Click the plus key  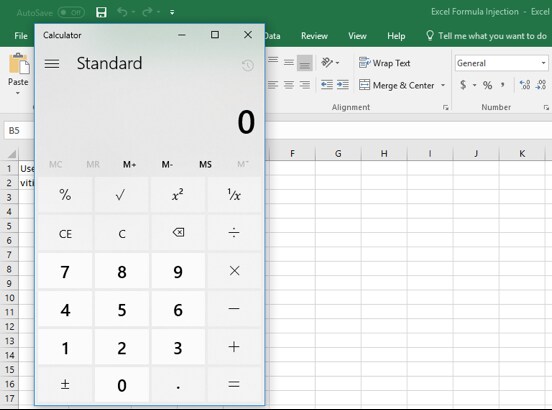[234, 347]
